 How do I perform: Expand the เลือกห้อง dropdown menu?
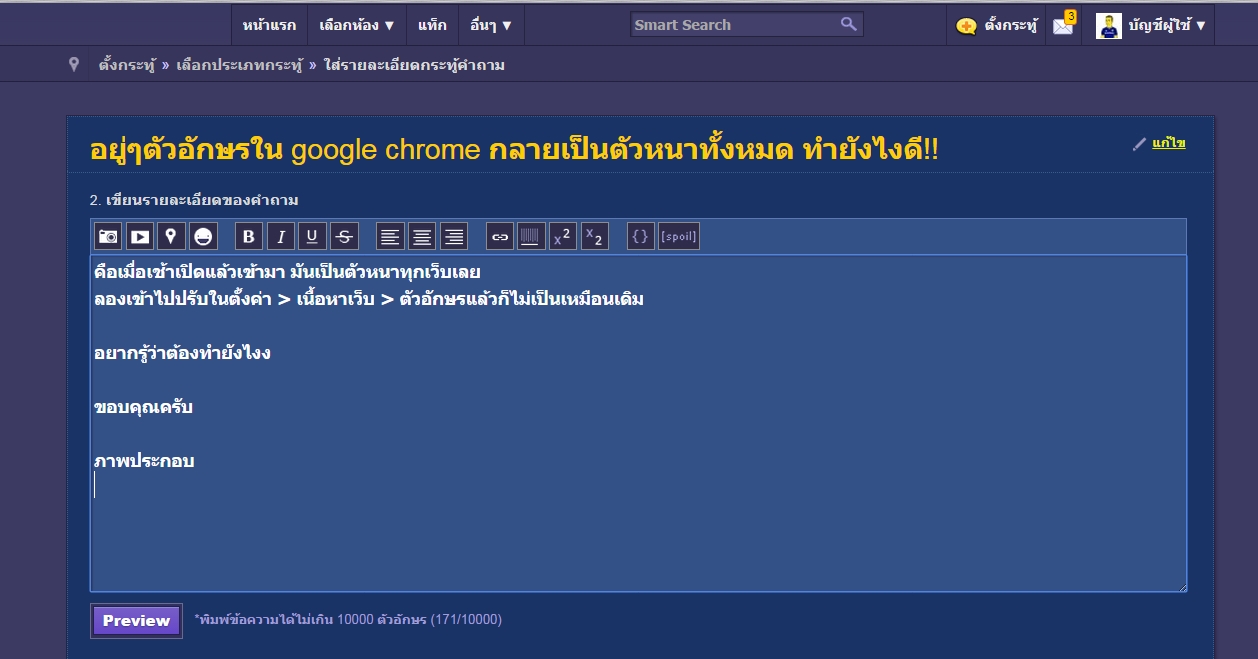357,25
